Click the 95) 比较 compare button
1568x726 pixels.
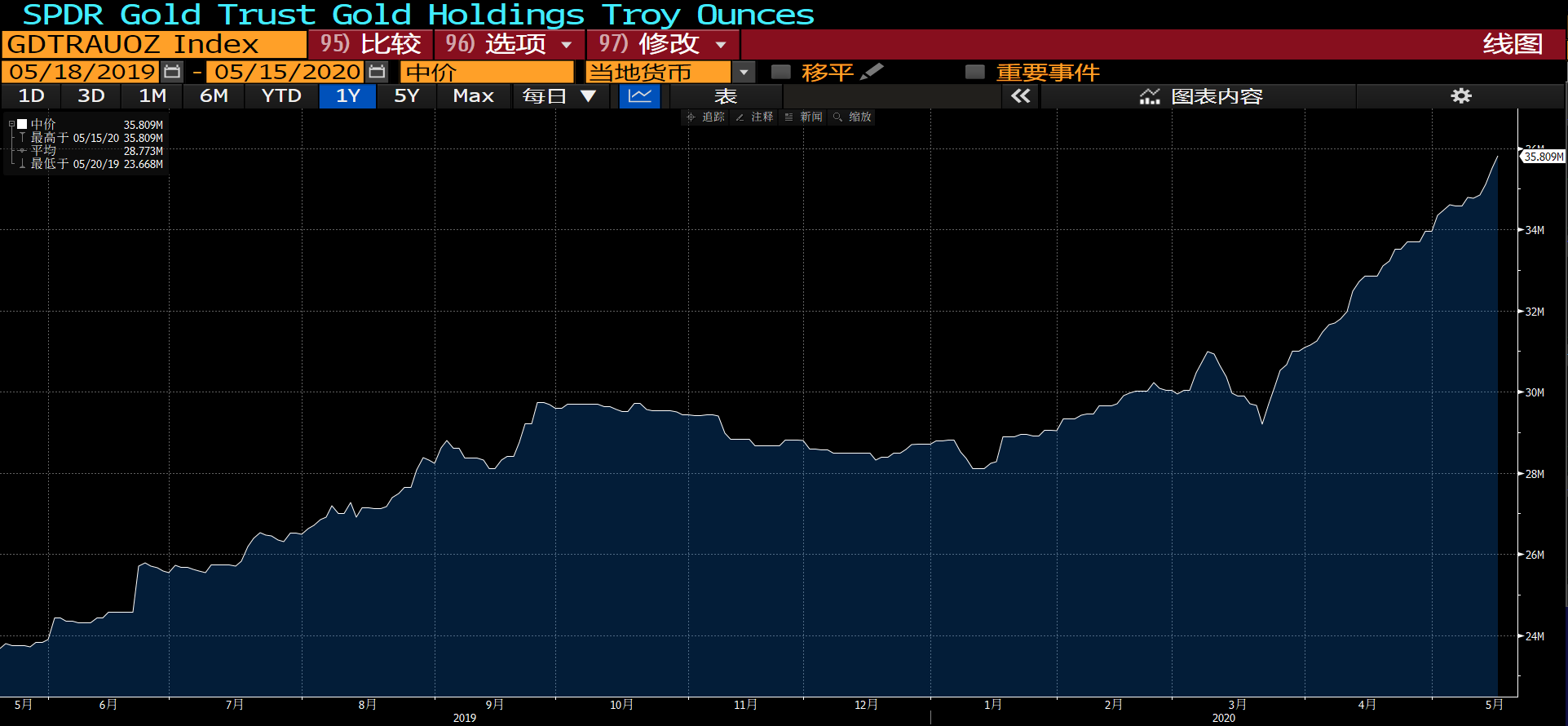(370, 44)
